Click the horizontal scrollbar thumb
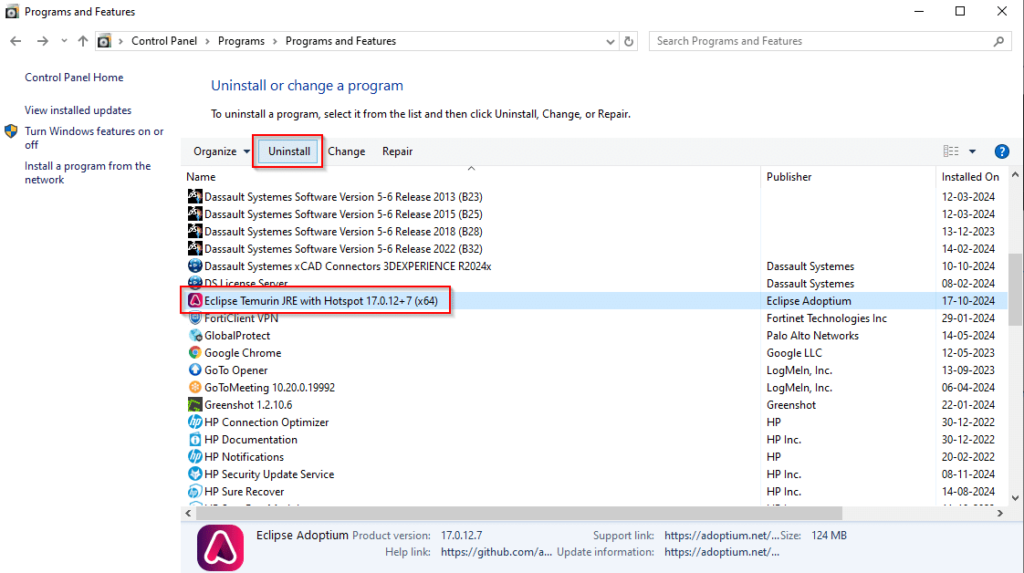This screenshot has height=573, width=1024. point(519,514)
